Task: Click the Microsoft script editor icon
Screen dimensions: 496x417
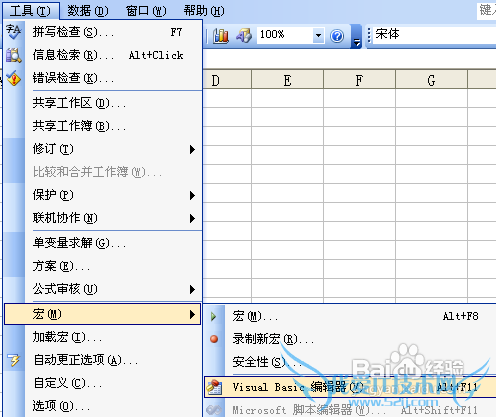Action: coord(214,410)
